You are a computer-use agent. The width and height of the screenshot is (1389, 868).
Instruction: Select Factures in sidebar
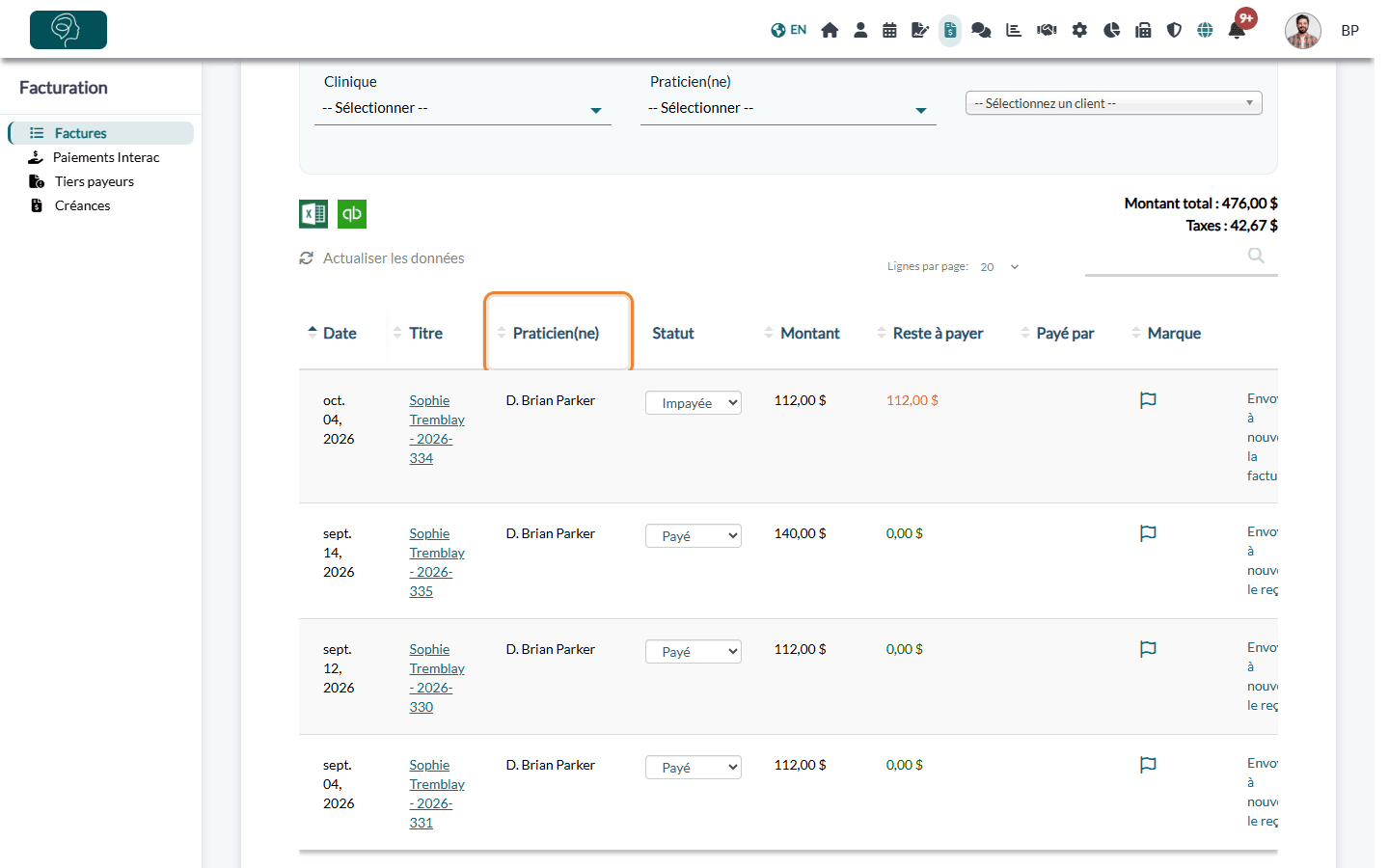coord(101,133)
